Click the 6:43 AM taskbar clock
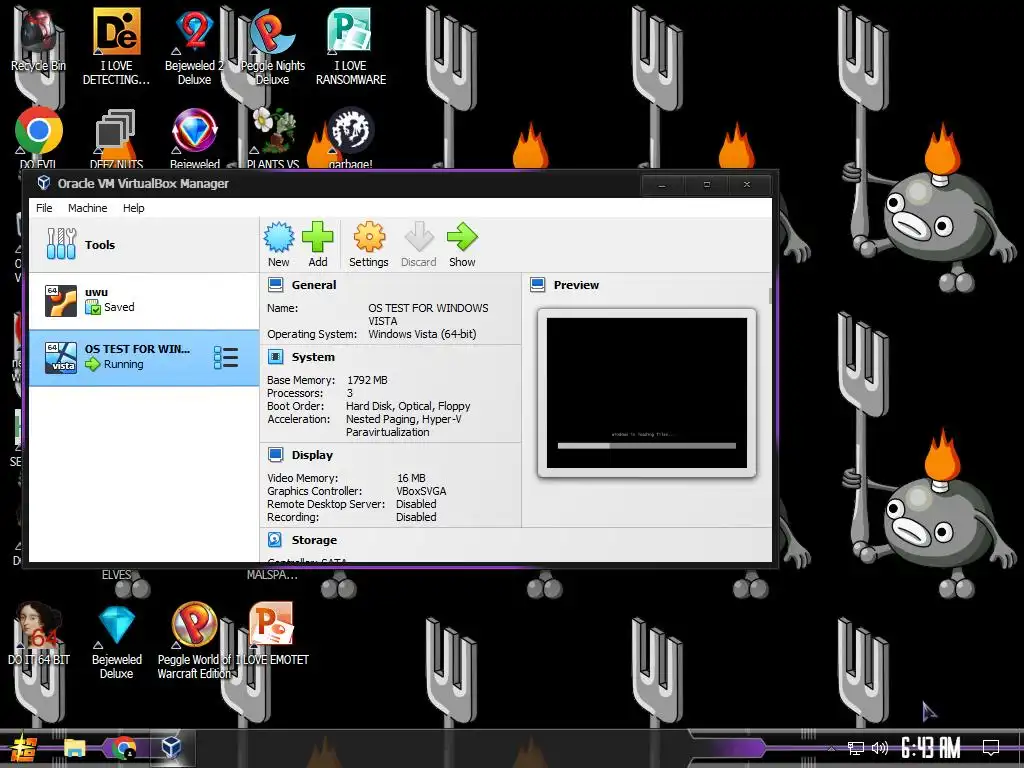 931,748
